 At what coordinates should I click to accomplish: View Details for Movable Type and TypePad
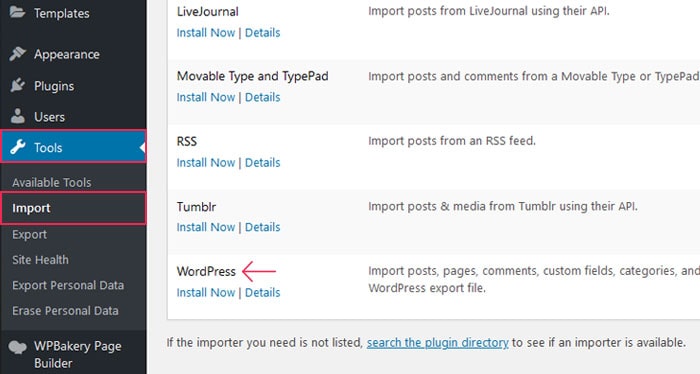click(x=262, y=97)
